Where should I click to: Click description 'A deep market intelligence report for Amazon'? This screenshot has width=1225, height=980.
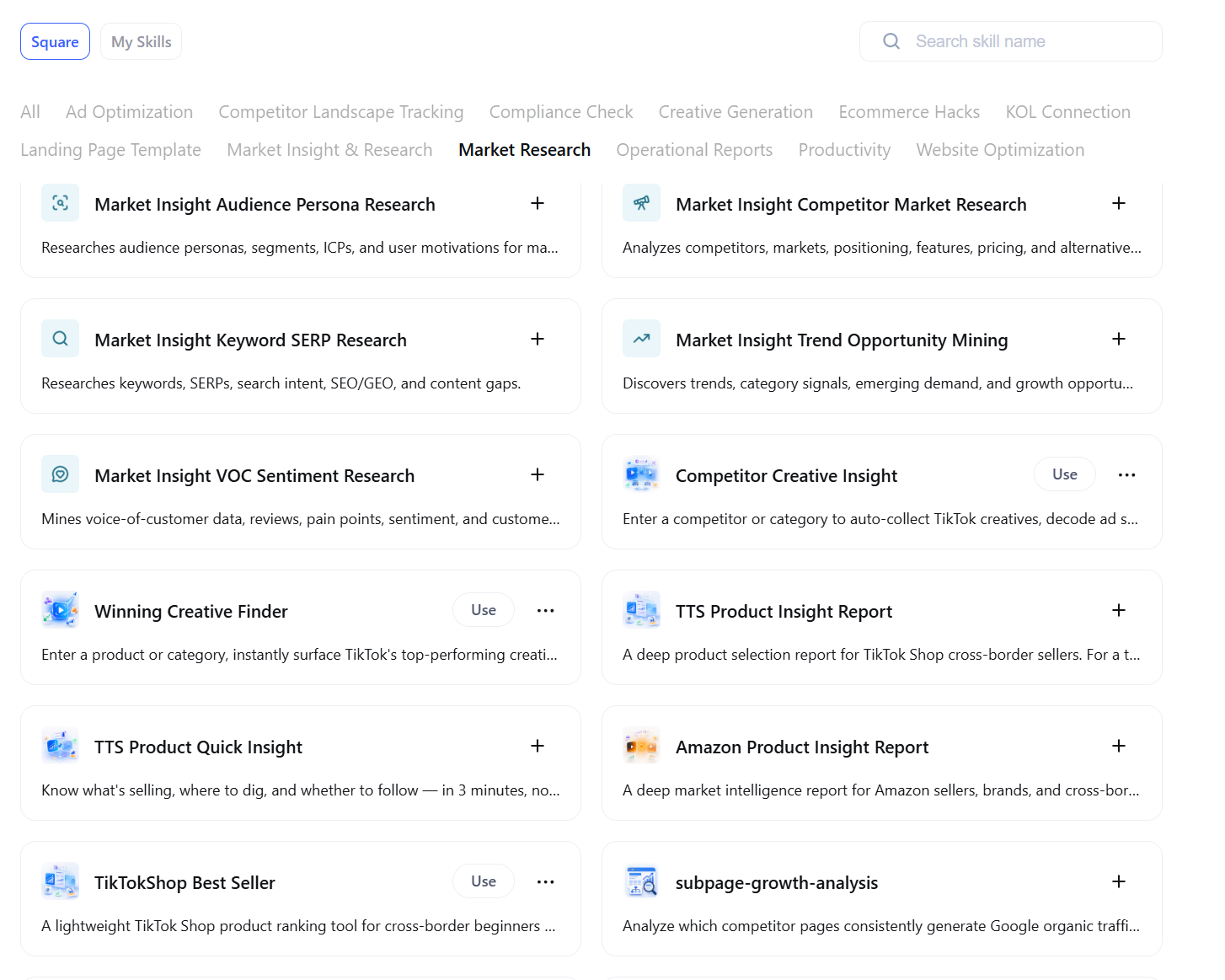click(x=881, y=790)
